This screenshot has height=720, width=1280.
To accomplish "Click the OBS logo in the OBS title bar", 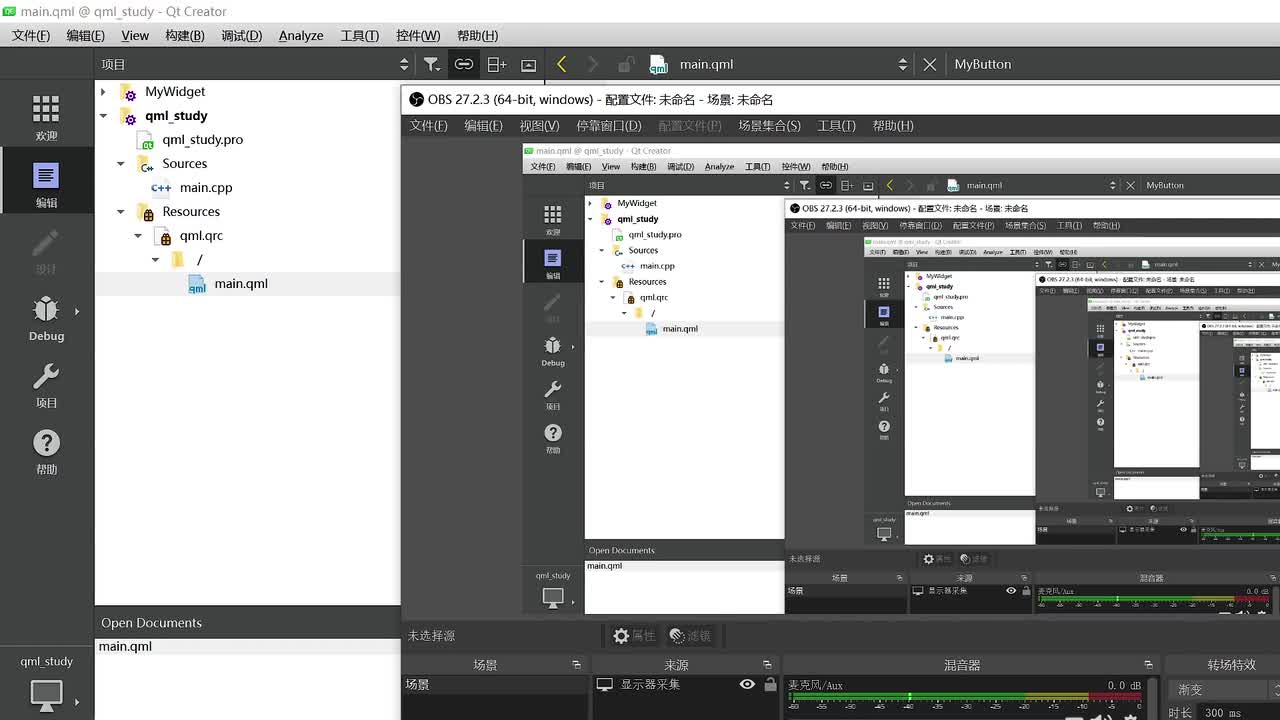I will (x=416, y=100).
